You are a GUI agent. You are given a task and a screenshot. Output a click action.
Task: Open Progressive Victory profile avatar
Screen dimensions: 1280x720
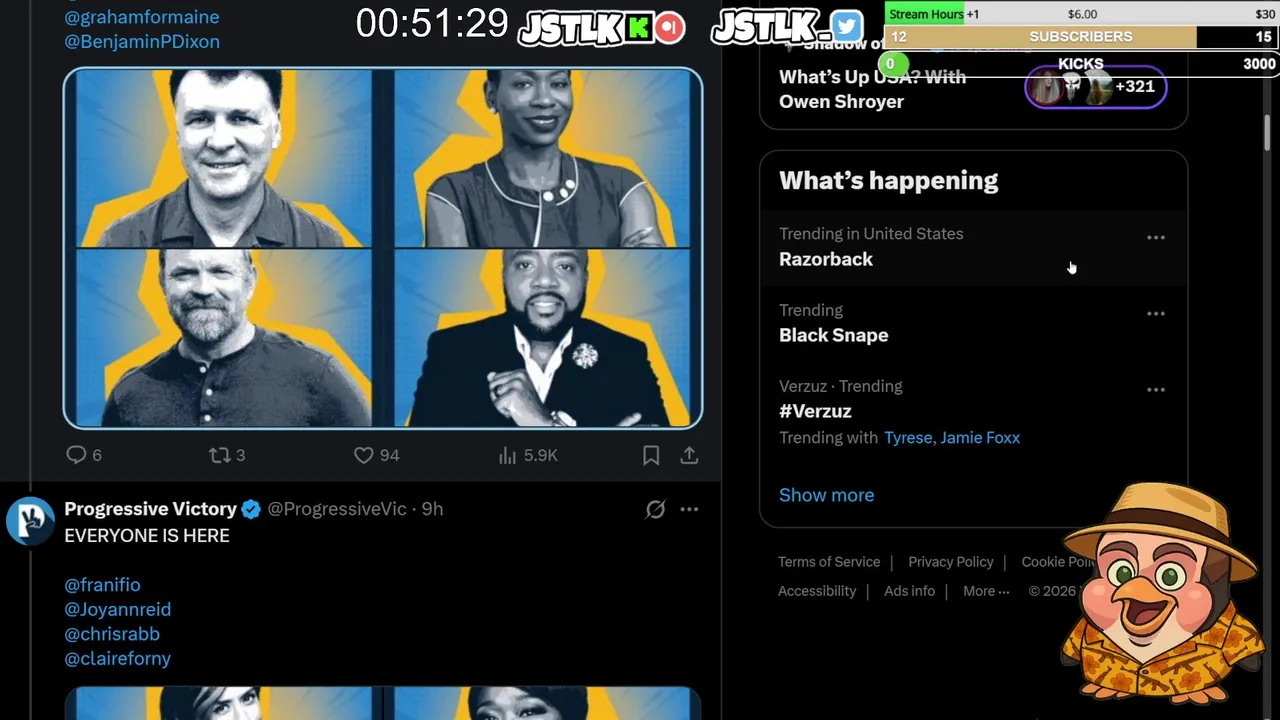(30, 521)
